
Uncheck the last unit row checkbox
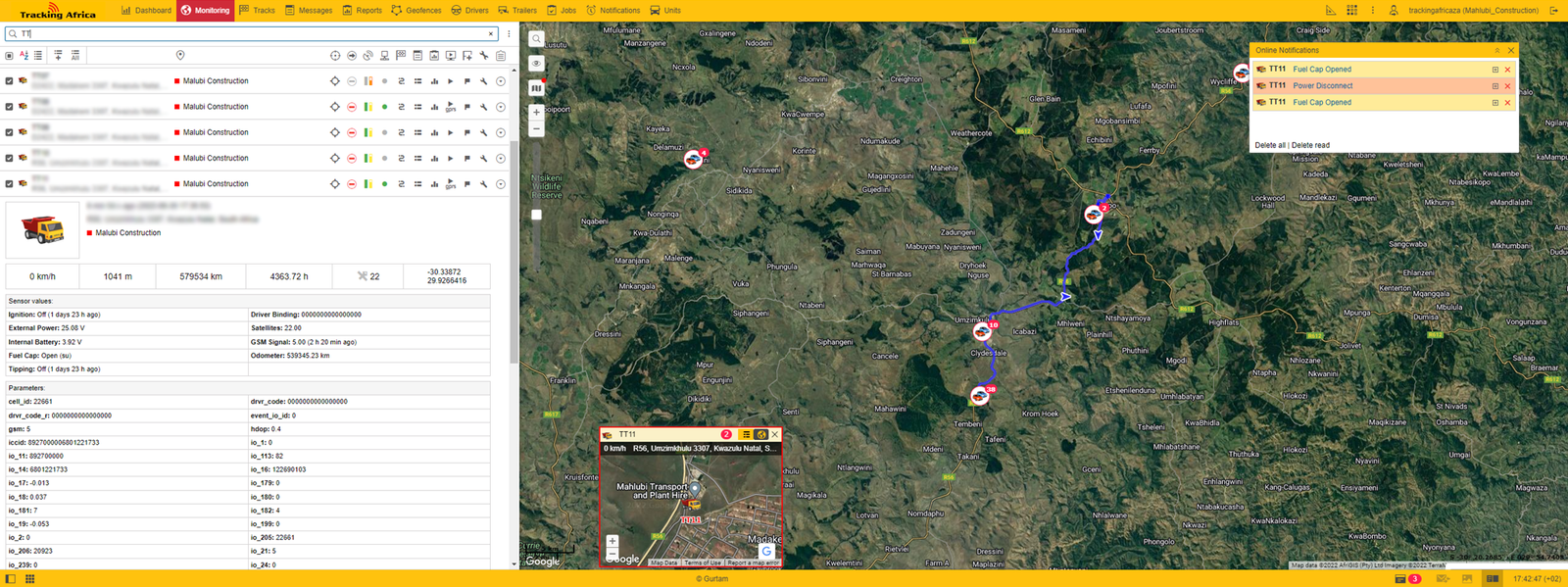point(9,184)
